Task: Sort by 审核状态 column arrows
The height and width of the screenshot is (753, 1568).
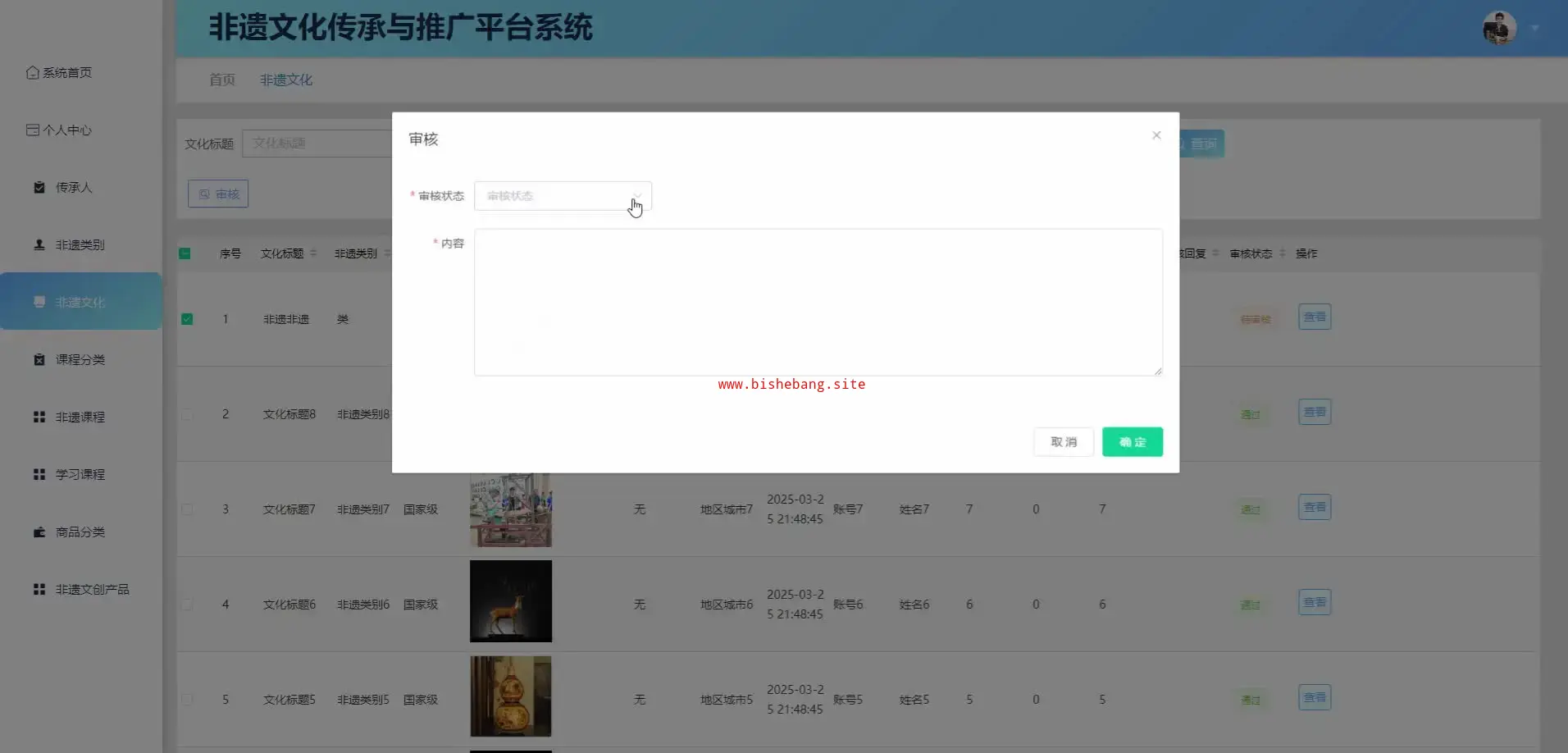Action: 1283,253
